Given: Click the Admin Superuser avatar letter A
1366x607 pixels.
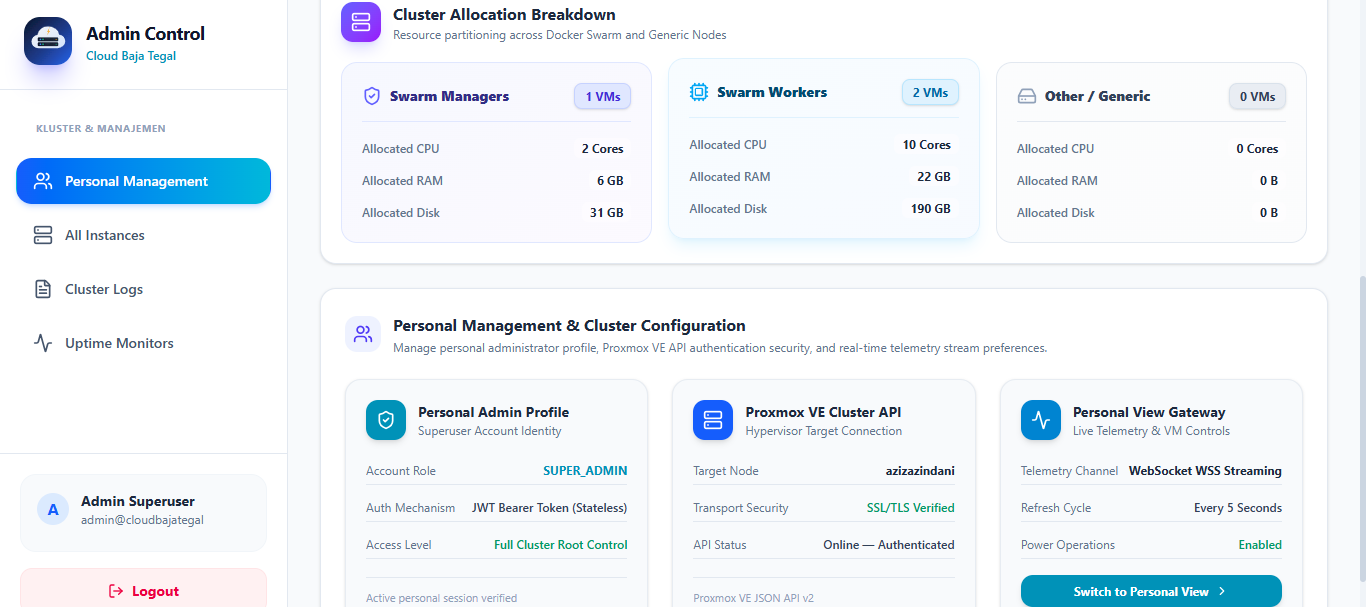Looking at the screenshot, I should pyautogui.click(x=53, y=509).
